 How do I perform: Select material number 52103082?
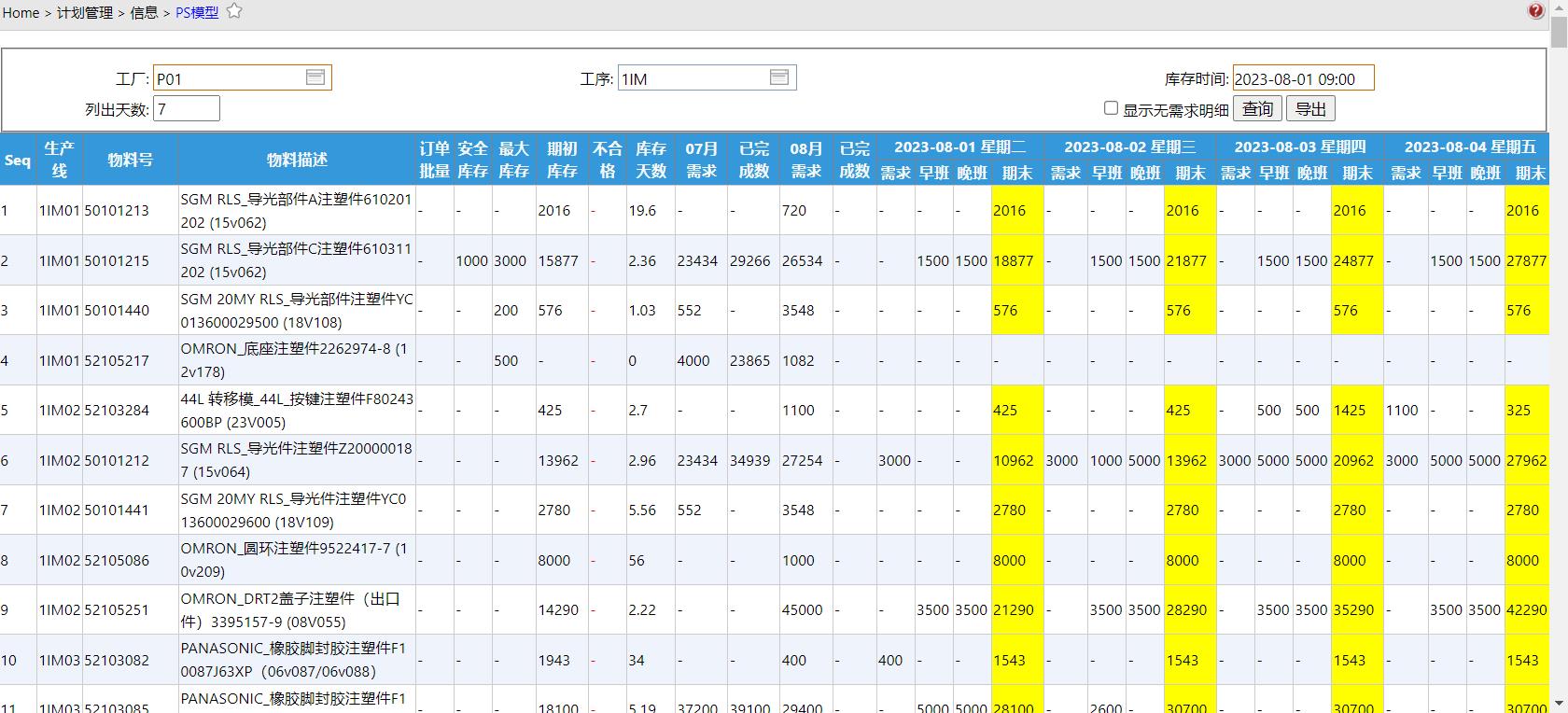(117, 660)
